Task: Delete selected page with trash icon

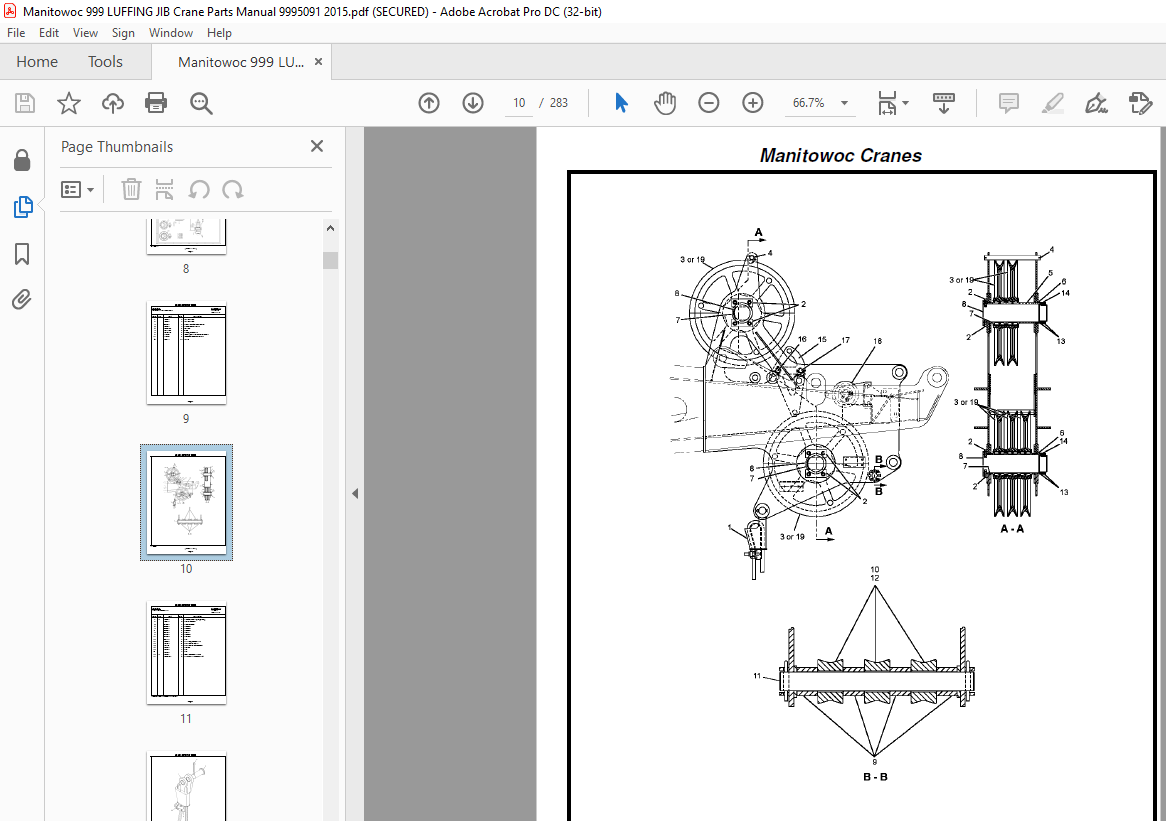Action: pyautogui.click(x=131, y=190)
